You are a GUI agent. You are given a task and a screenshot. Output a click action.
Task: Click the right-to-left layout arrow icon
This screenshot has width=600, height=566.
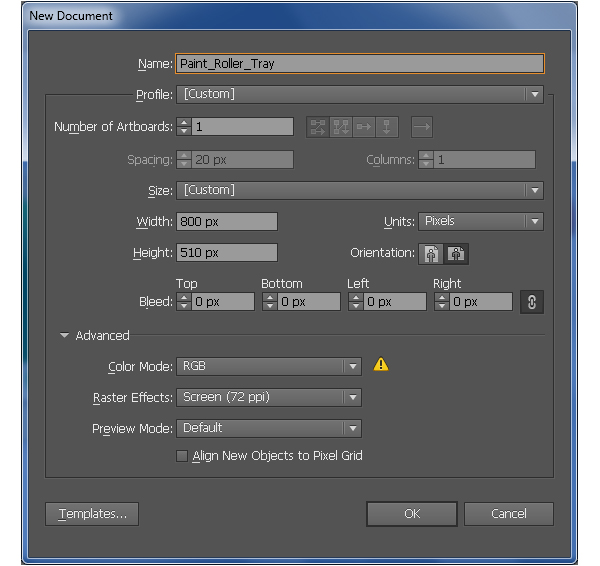pos(422,127)
